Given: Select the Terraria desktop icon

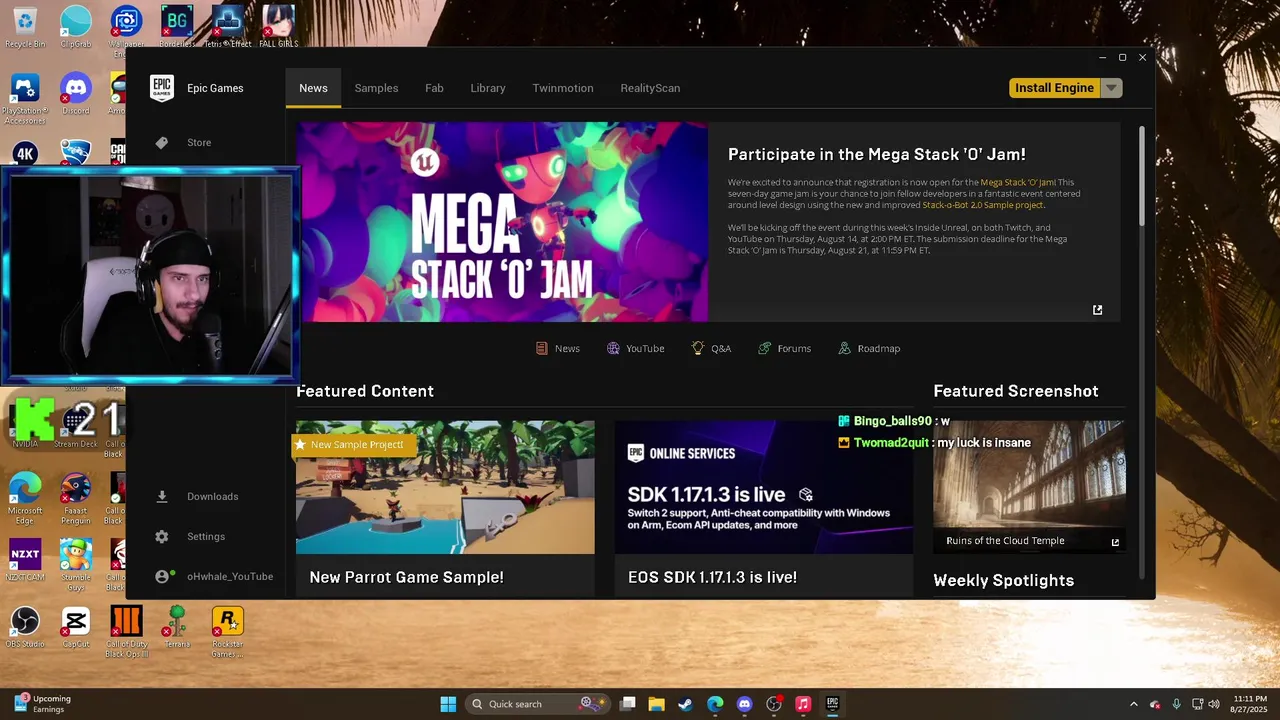Looking at the screenshot, I should [x=177, y=627].
